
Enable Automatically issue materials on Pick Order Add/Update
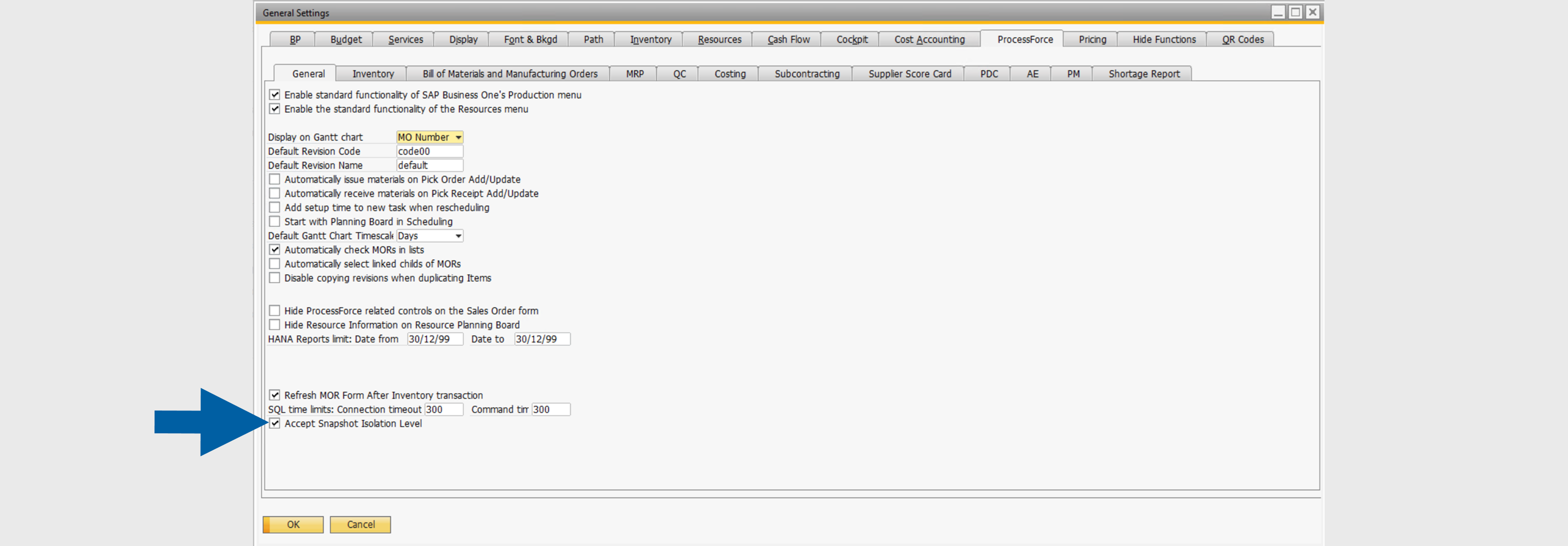click(274, 179)
